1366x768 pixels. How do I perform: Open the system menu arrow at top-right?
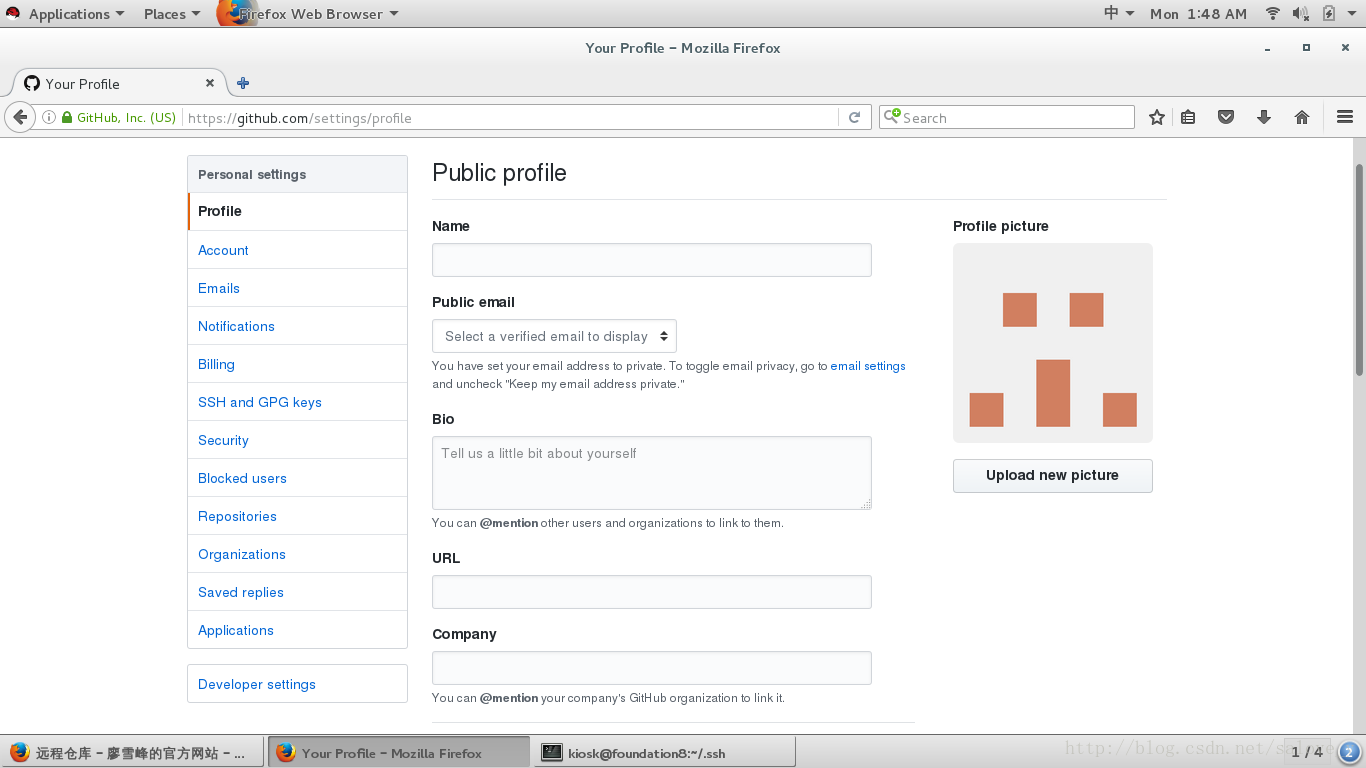1351,13
